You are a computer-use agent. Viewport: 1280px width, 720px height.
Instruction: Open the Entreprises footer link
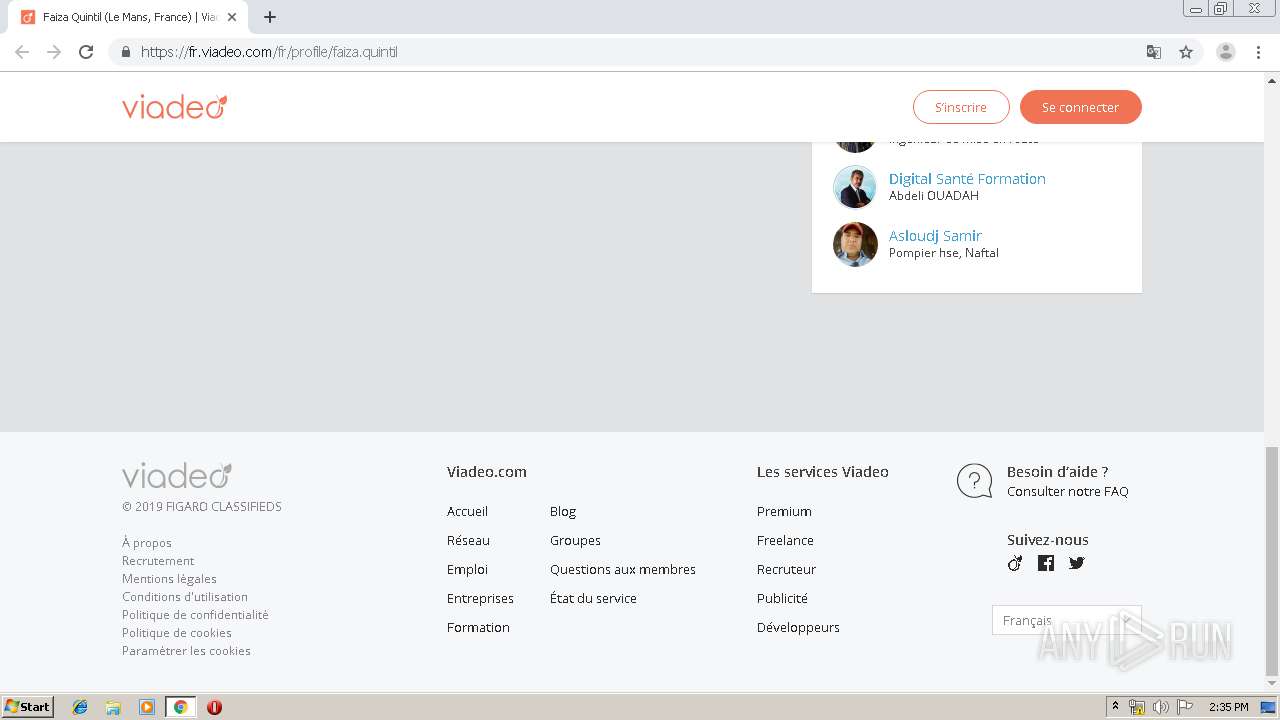tap(480, 598)
